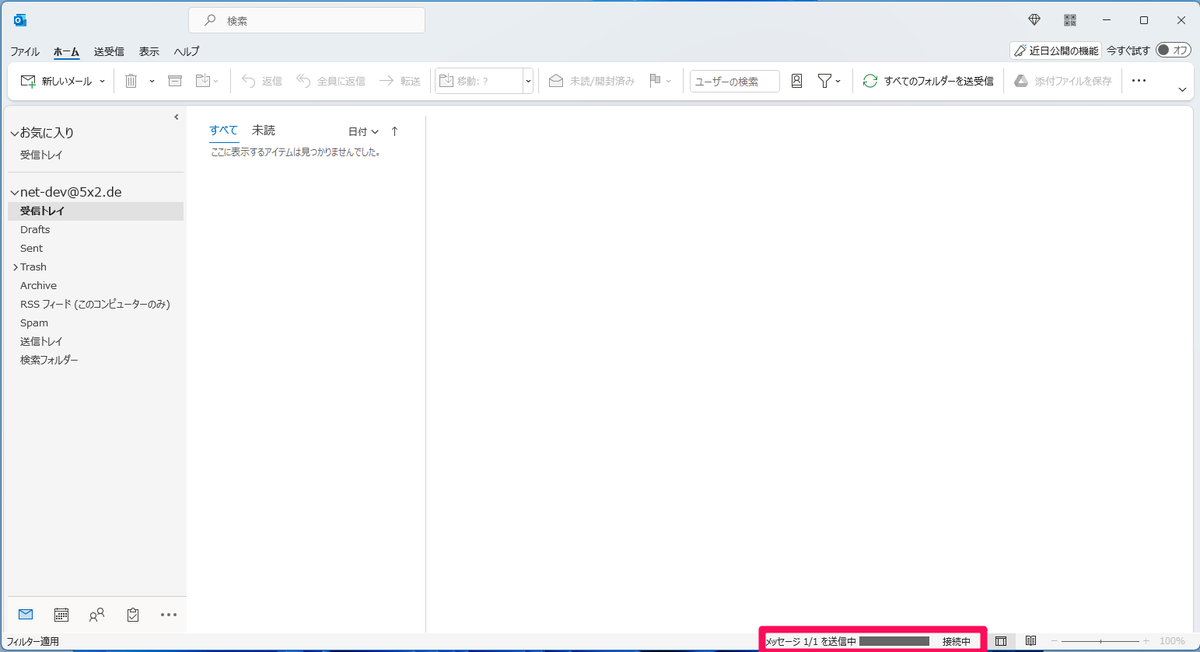Screen dimensions: 1200x652
Task: Open the Sent folder
Action: pos(31,248)
